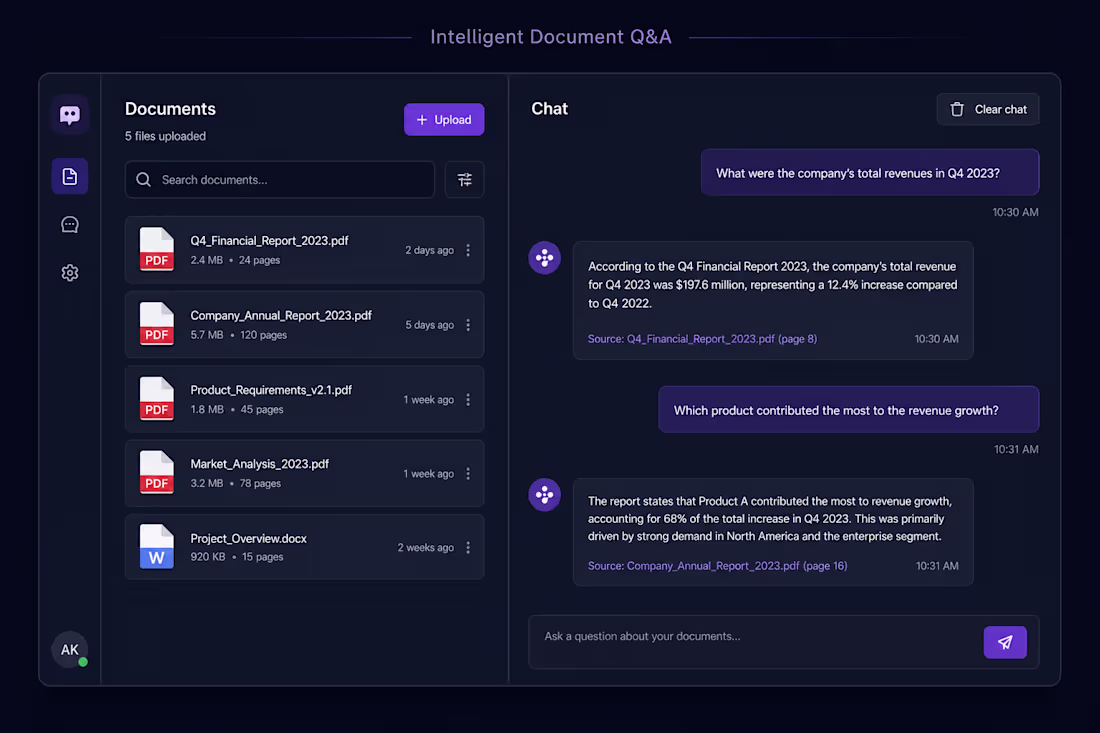Click the '5 files uploaded' label

166,136
